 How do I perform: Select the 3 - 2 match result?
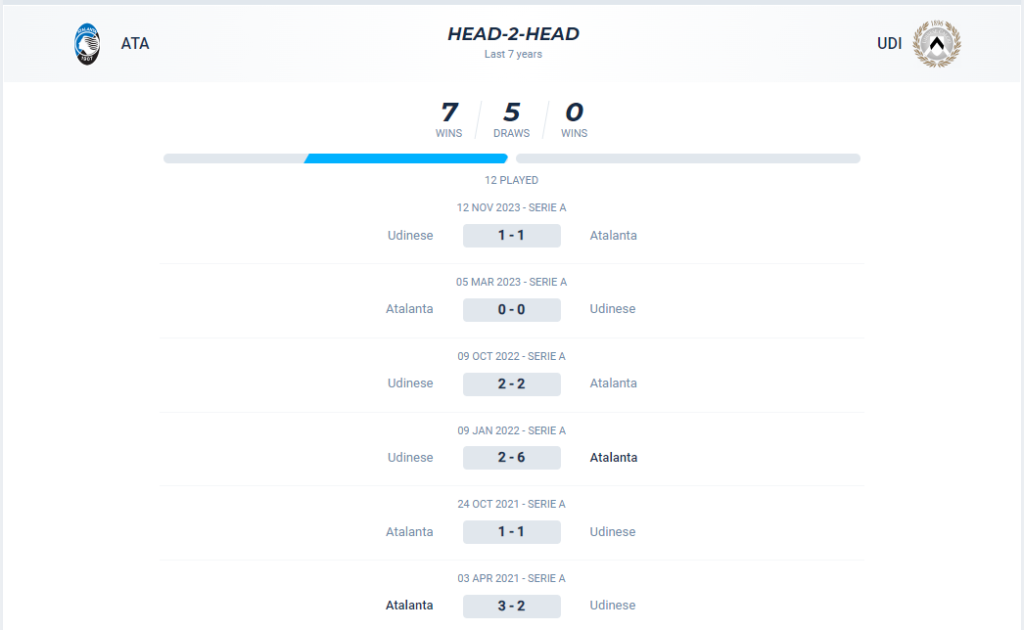pos(511,606)
